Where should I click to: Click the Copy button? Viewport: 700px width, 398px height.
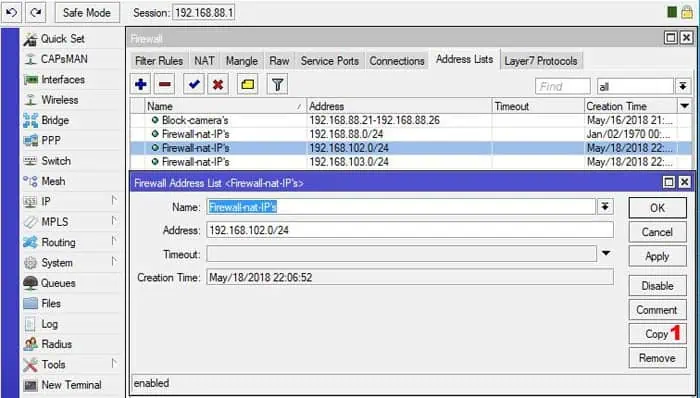pos(658,334)
